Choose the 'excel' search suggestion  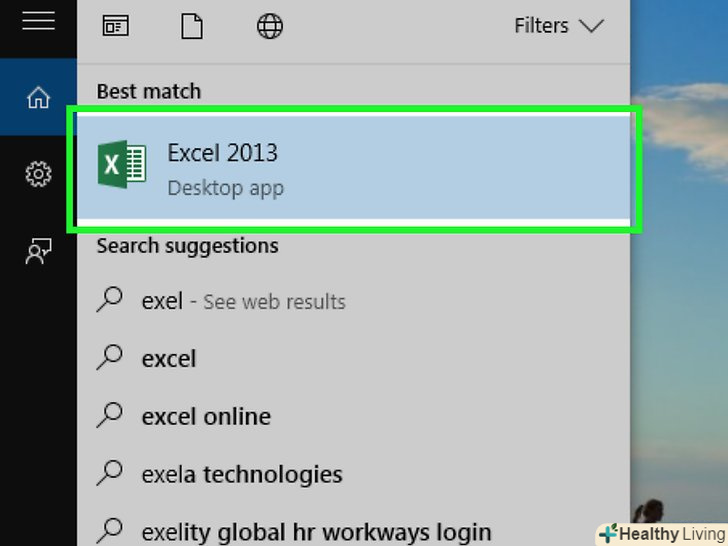pyautogui.click(x=353, y=358)
